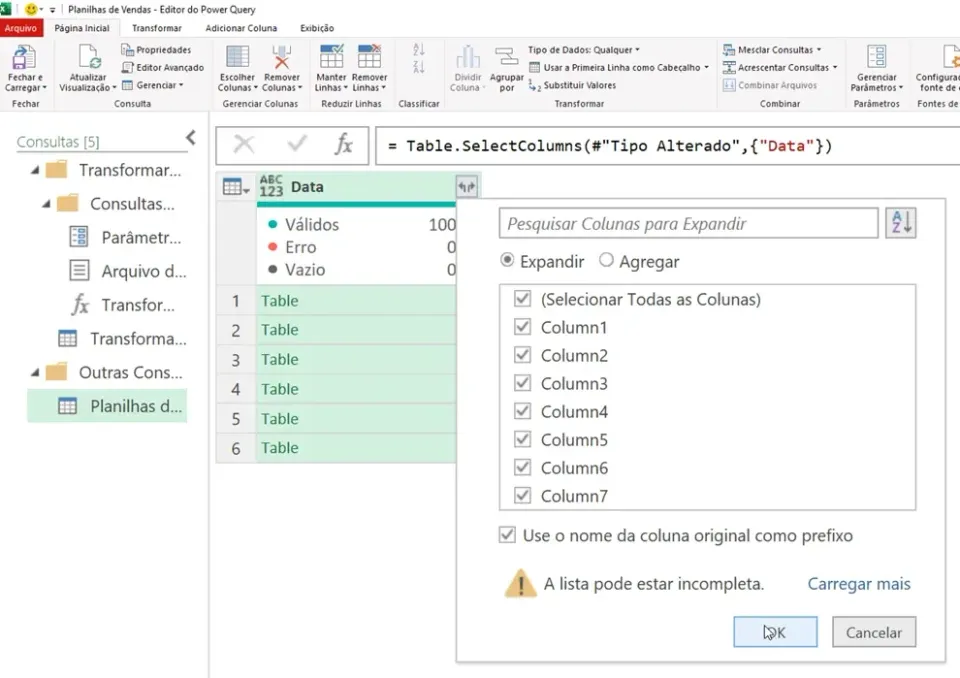Uncheck Column1
Image resolution: width=960 pixels, height=678 pixels.
point(522,327)
